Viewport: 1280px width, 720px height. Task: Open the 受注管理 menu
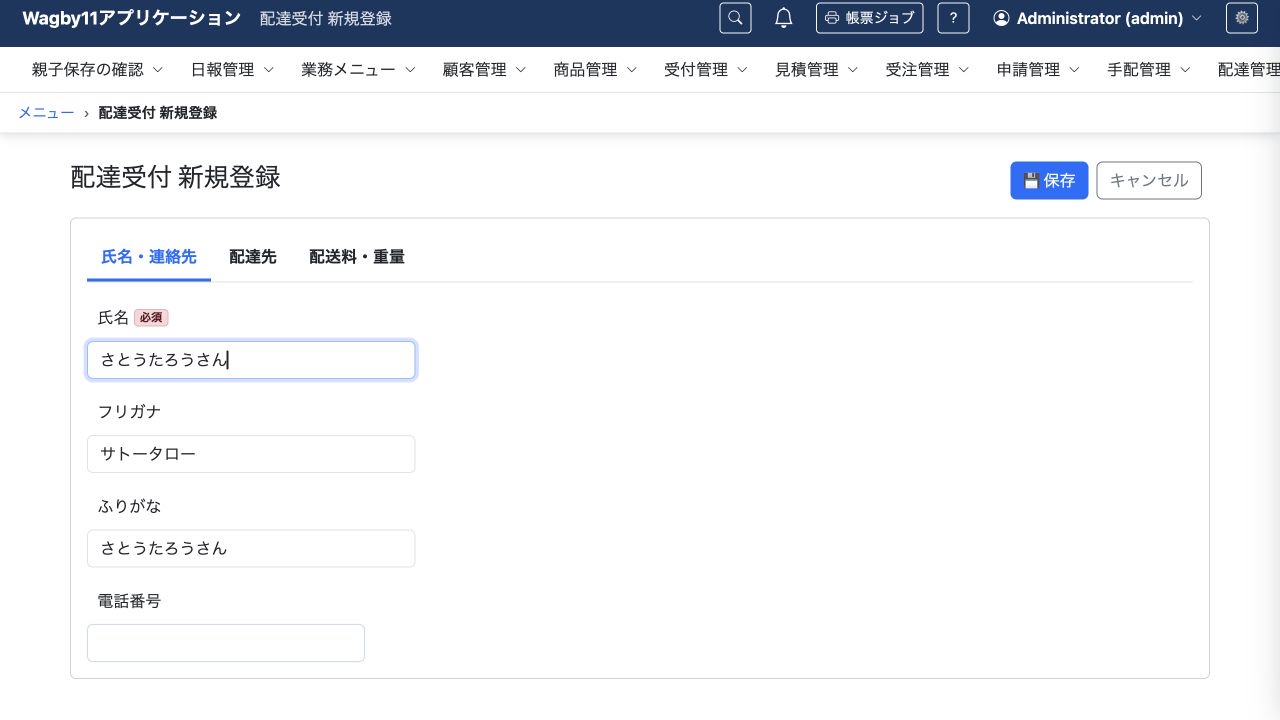click(x=927, y=70)
